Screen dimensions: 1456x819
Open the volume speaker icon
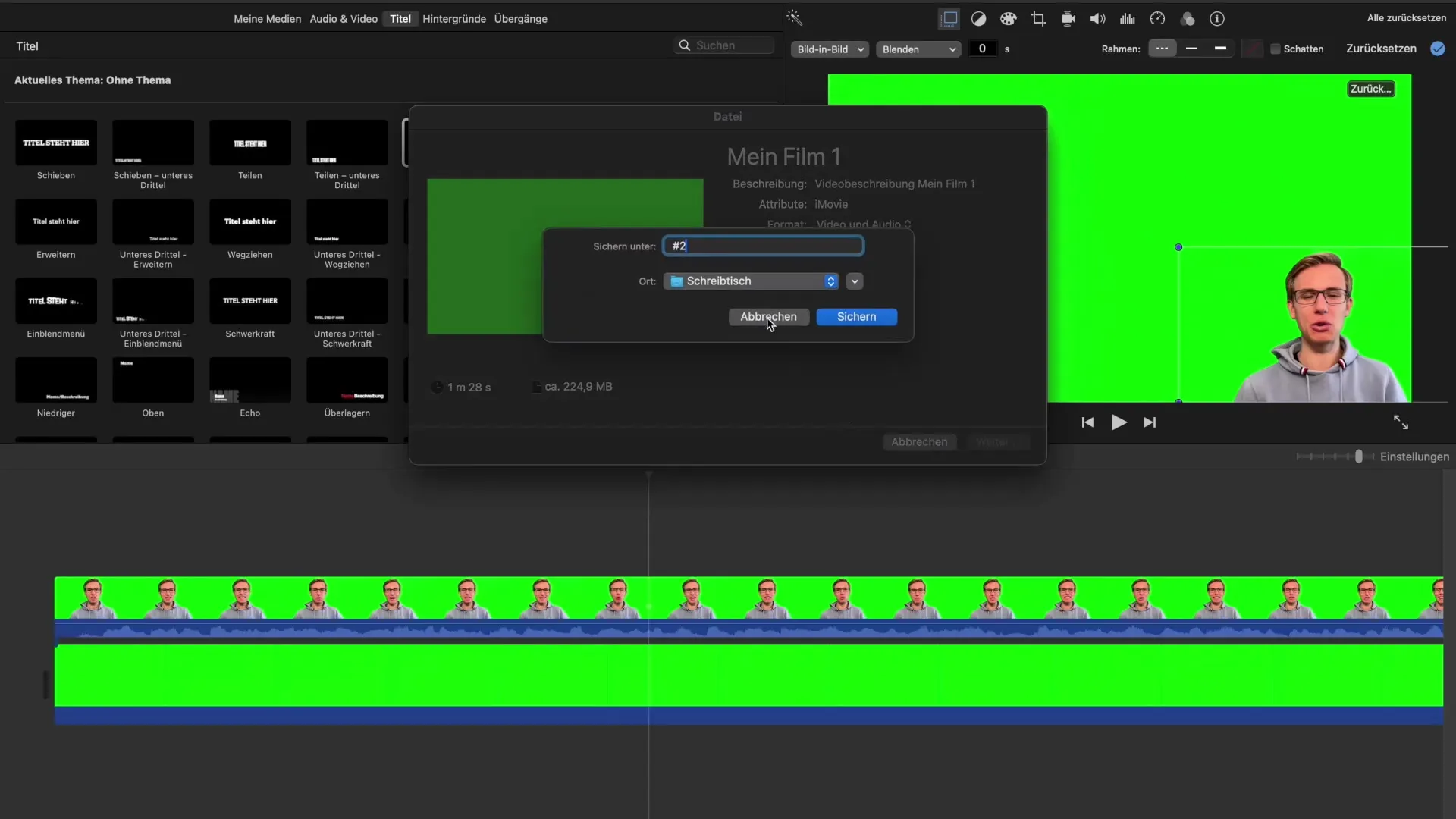1097,19
